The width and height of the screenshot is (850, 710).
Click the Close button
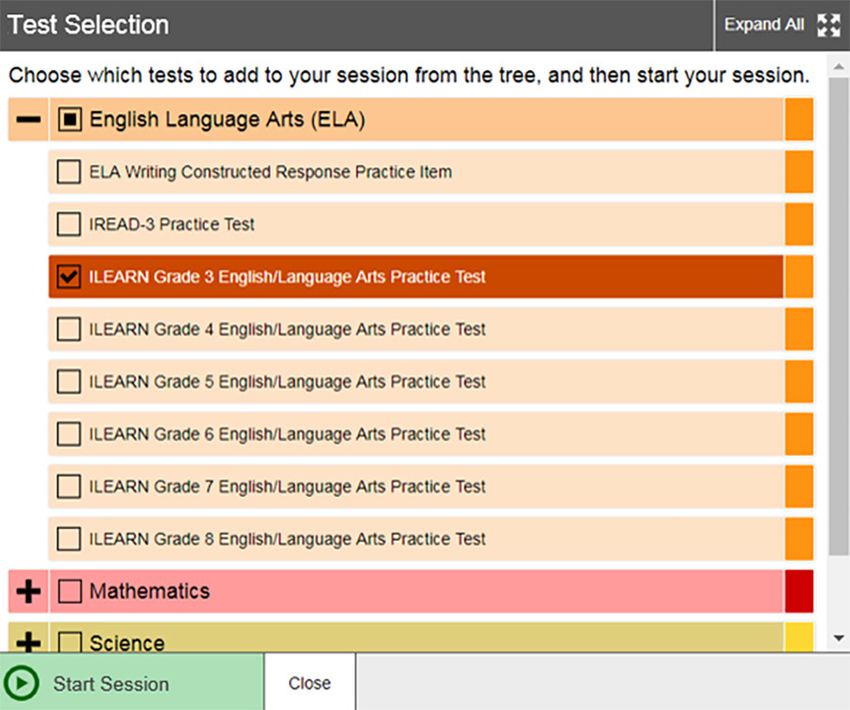(x=310, y=682)
